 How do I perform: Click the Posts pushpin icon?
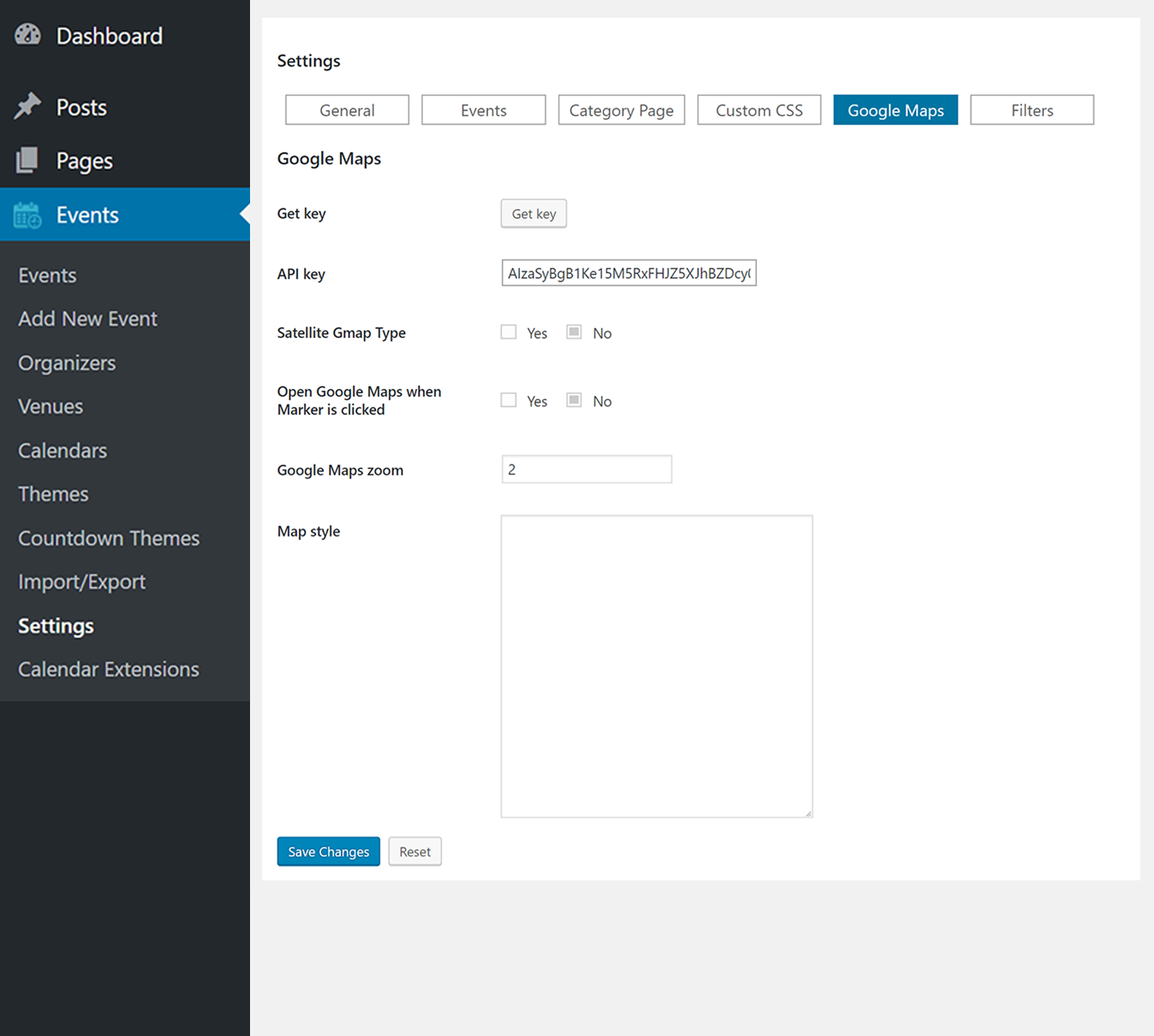(27, 107)
